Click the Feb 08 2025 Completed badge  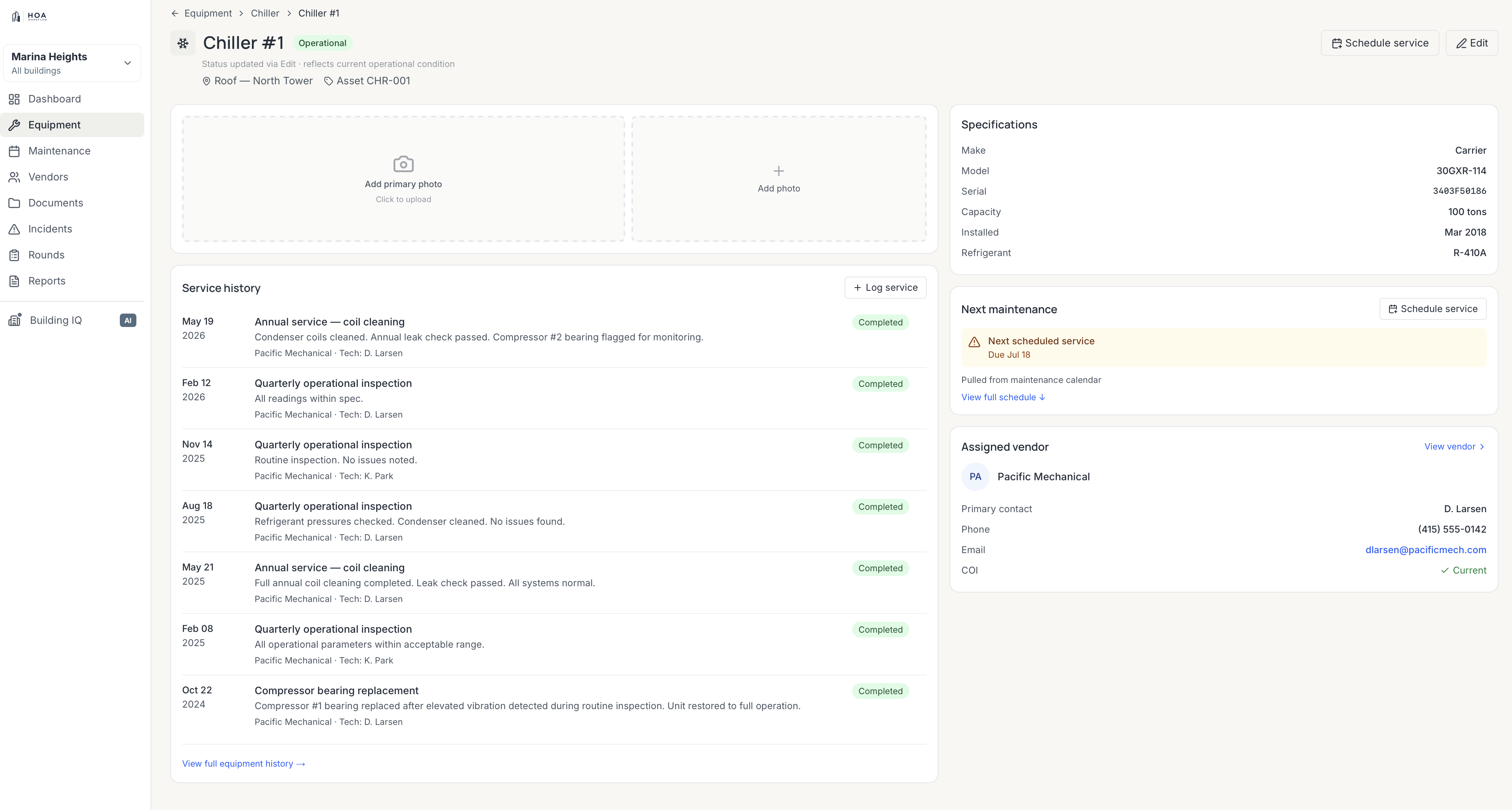881,629
